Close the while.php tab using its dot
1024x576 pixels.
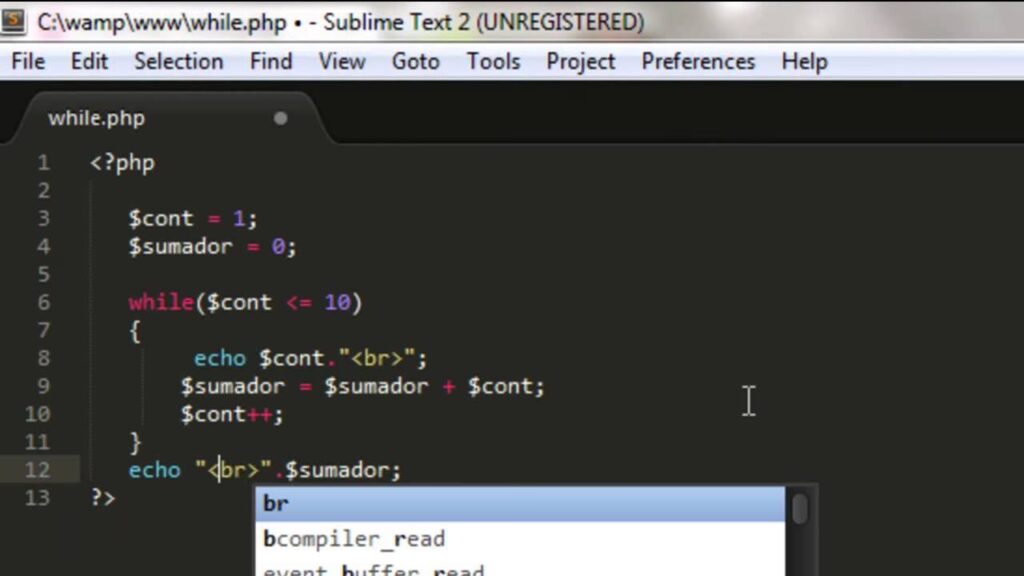[280, 118]
